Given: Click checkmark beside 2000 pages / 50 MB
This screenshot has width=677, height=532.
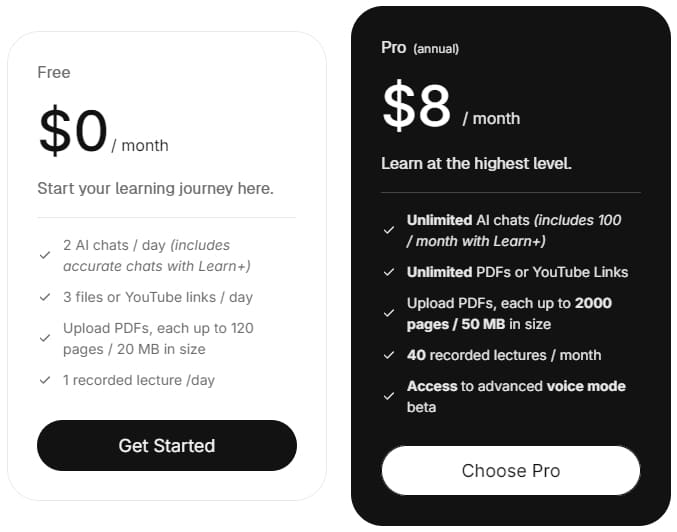Looking at the screenshot, I should point(389,313).
